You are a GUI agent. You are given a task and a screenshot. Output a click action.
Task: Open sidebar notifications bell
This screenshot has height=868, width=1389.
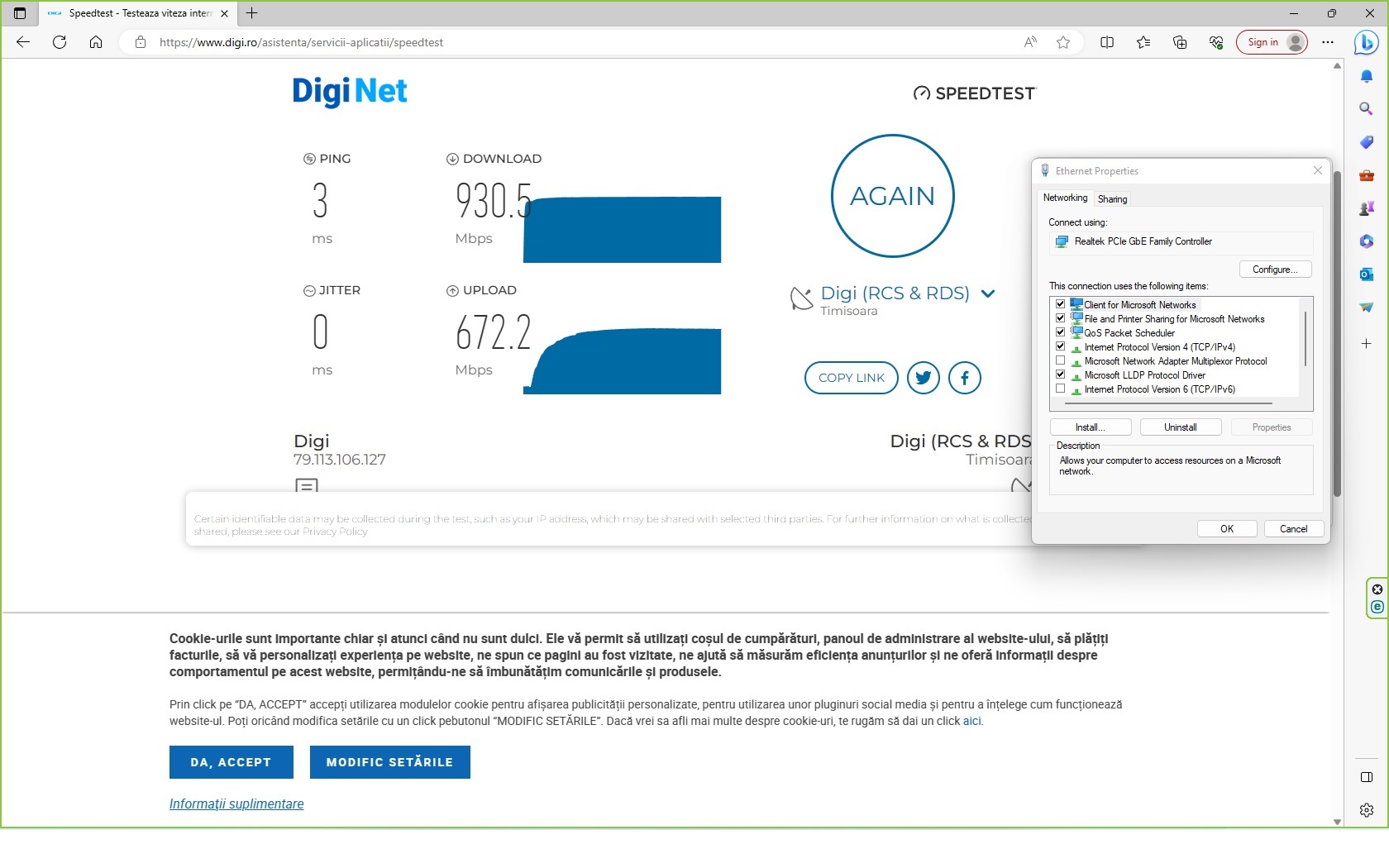point(1367,76)
